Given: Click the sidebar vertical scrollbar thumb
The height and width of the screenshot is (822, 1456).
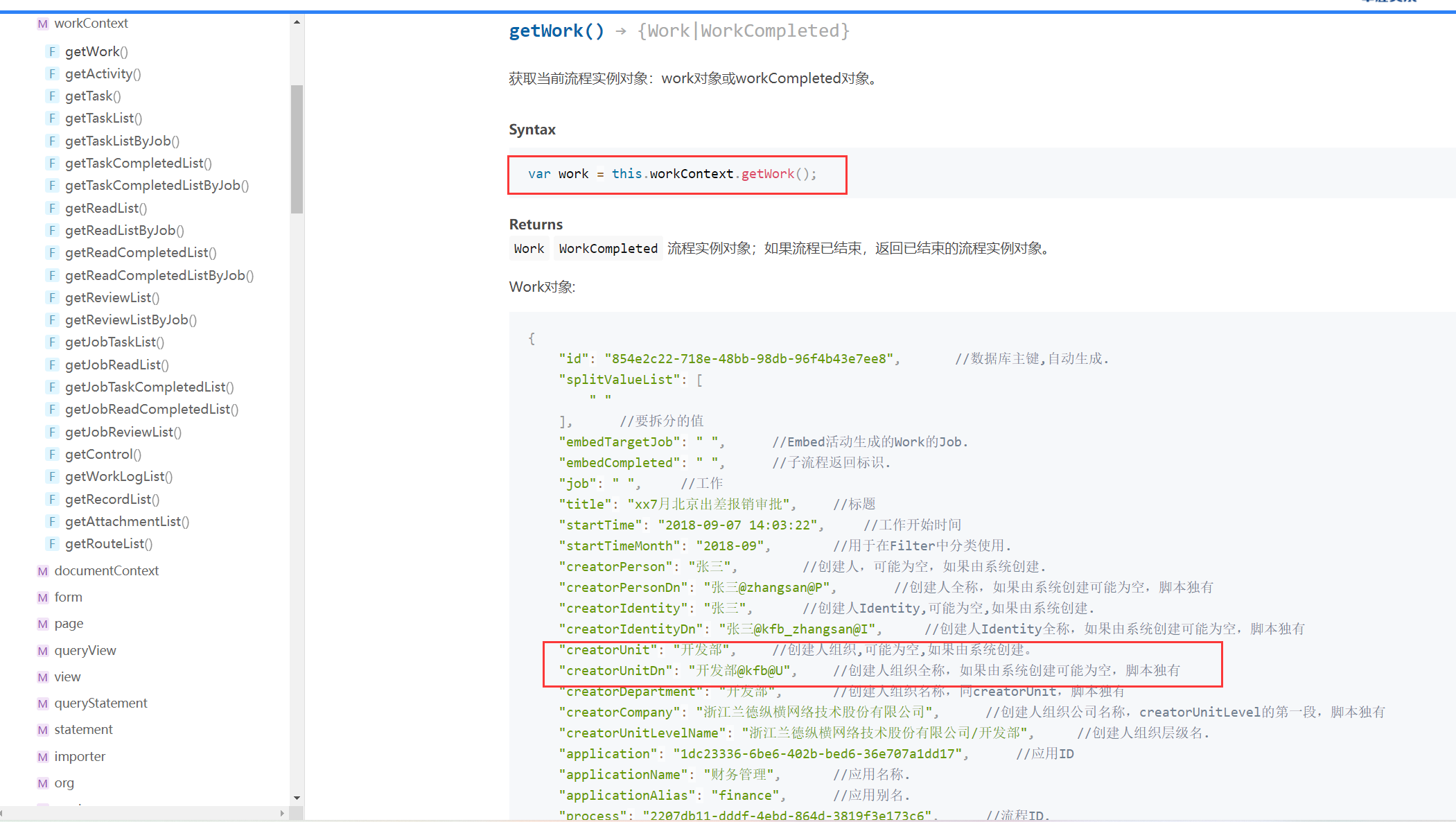Looking at the screenshot, I should [x=297, y=149].
